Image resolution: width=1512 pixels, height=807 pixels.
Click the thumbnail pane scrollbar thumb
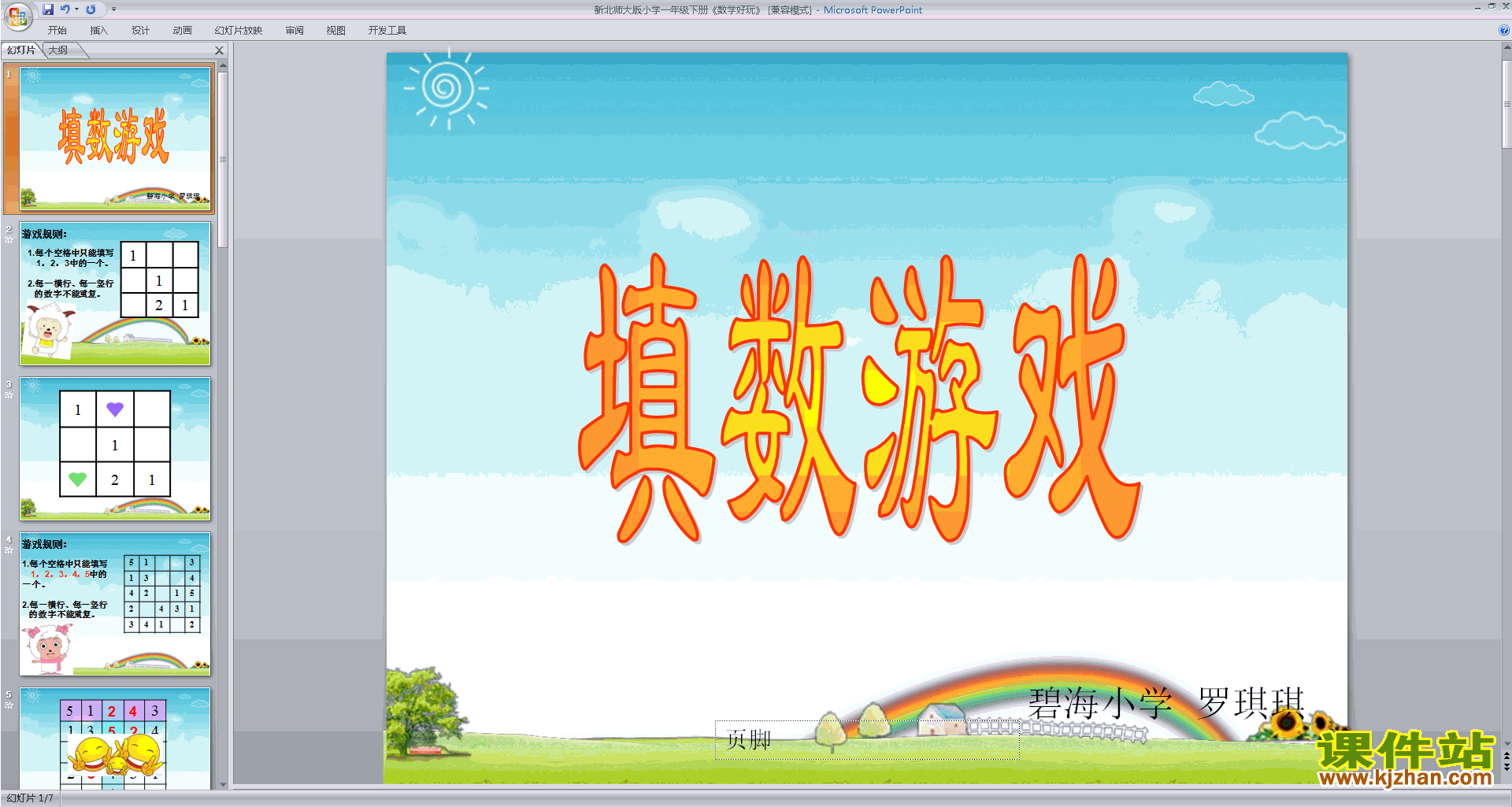click(x=223, y=160)
